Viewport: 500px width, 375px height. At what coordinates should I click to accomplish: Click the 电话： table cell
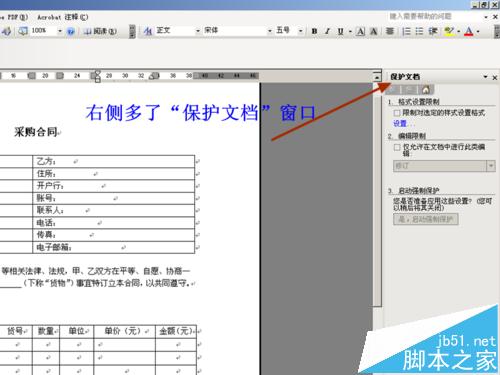pyautogui.click(x=114, y=223)
